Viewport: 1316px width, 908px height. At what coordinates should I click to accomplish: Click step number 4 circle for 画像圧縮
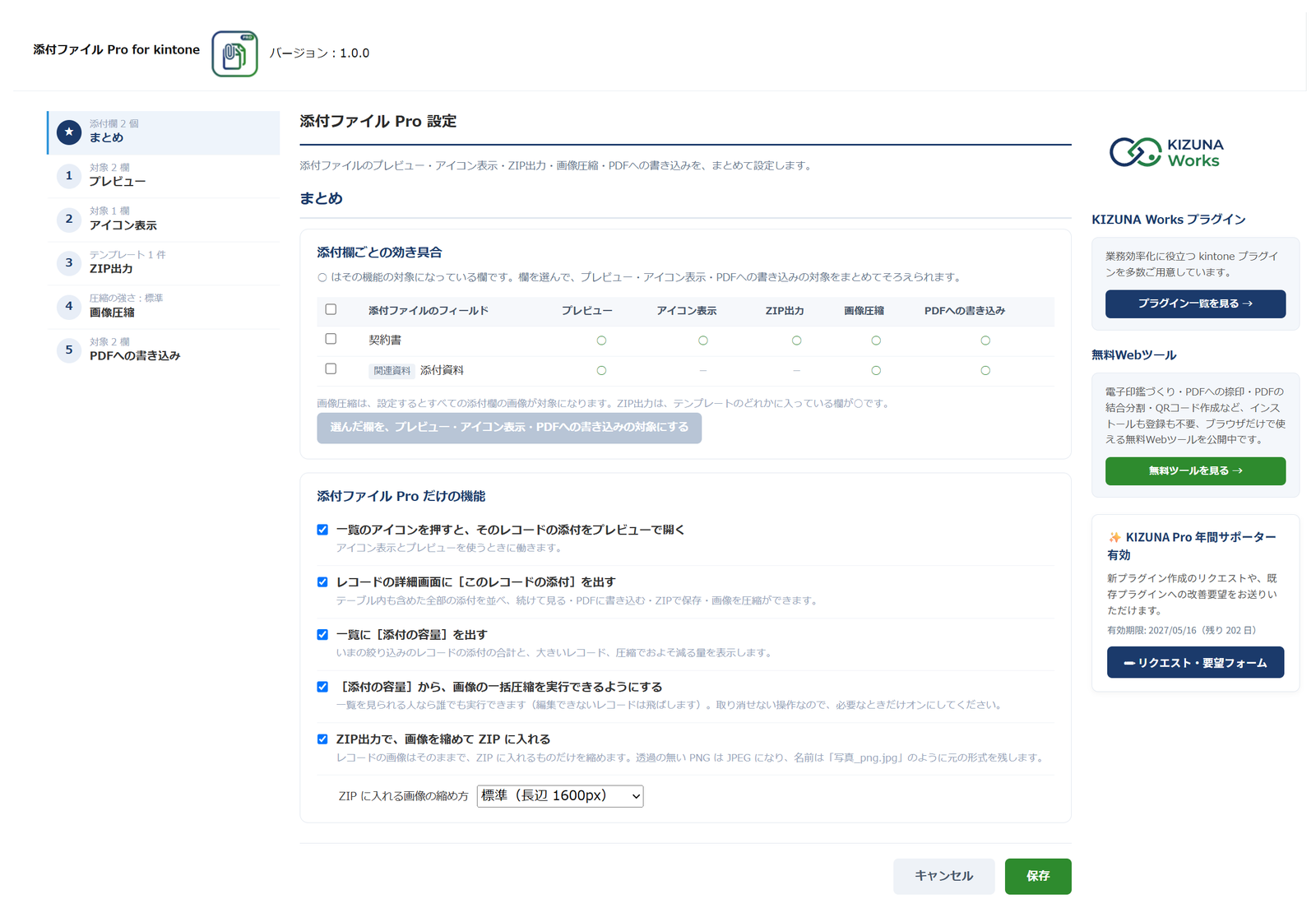[x=69, y=306]
